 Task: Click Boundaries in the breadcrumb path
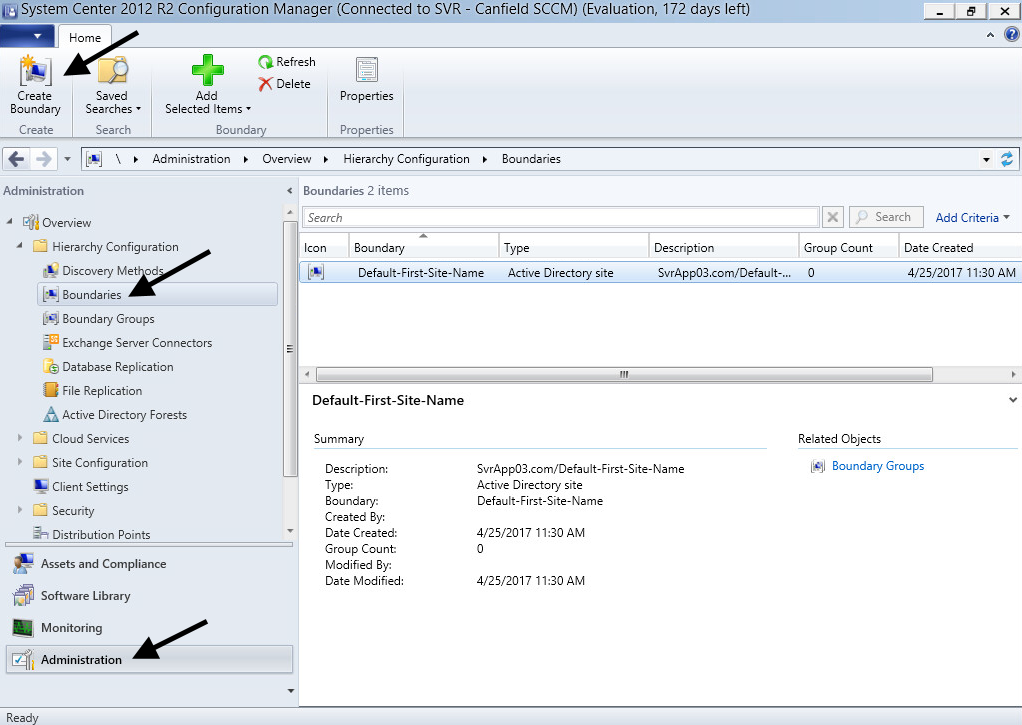[x=531, y=159]
